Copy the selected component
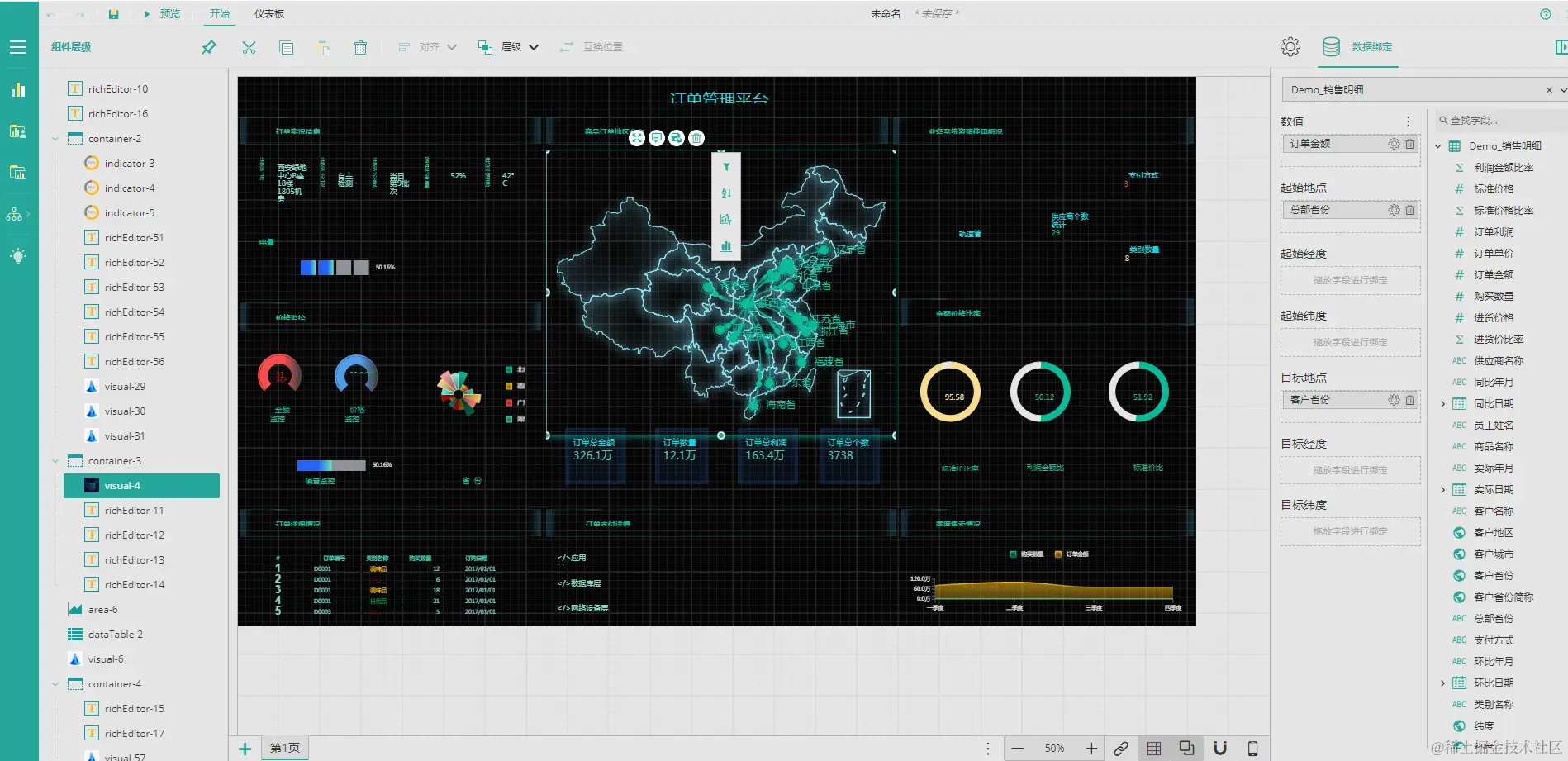This screenshot has height=761, width=1568. [286, 47]
